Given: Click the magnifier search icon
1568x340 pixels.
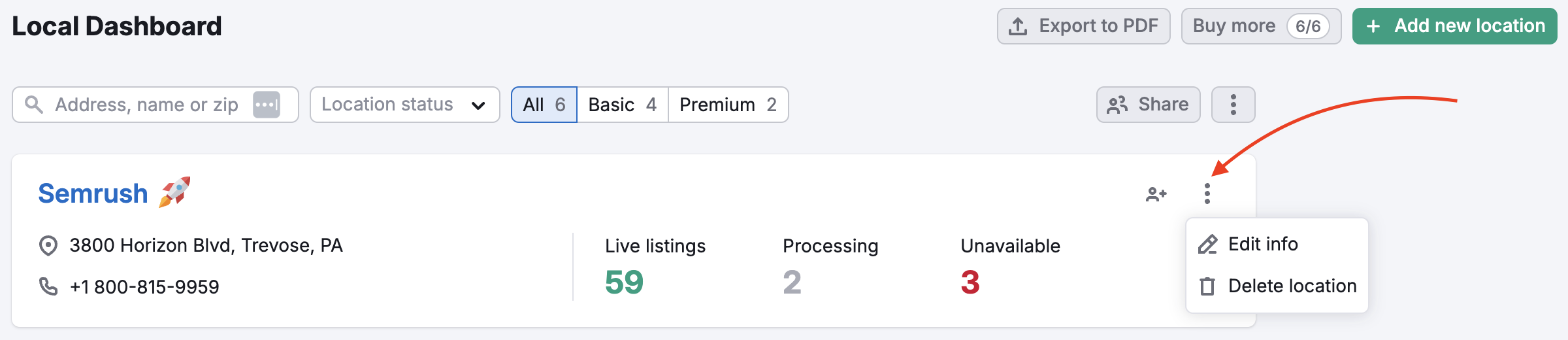Looking at the screenshot, I should click(x=33, y=105).
